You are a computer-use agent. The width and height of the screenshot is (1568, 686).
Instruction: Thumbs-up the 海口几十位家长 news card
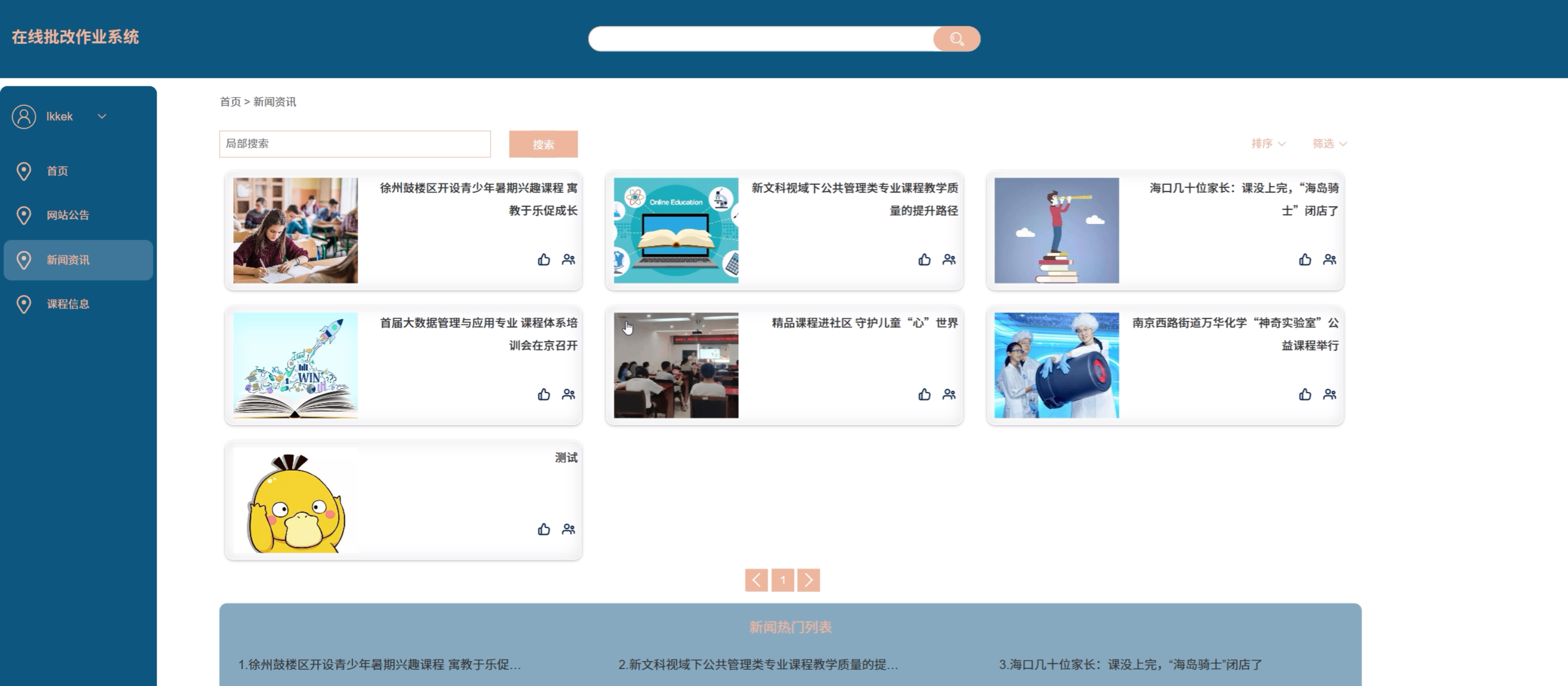pyautogui.click(x=1305, y=260)
